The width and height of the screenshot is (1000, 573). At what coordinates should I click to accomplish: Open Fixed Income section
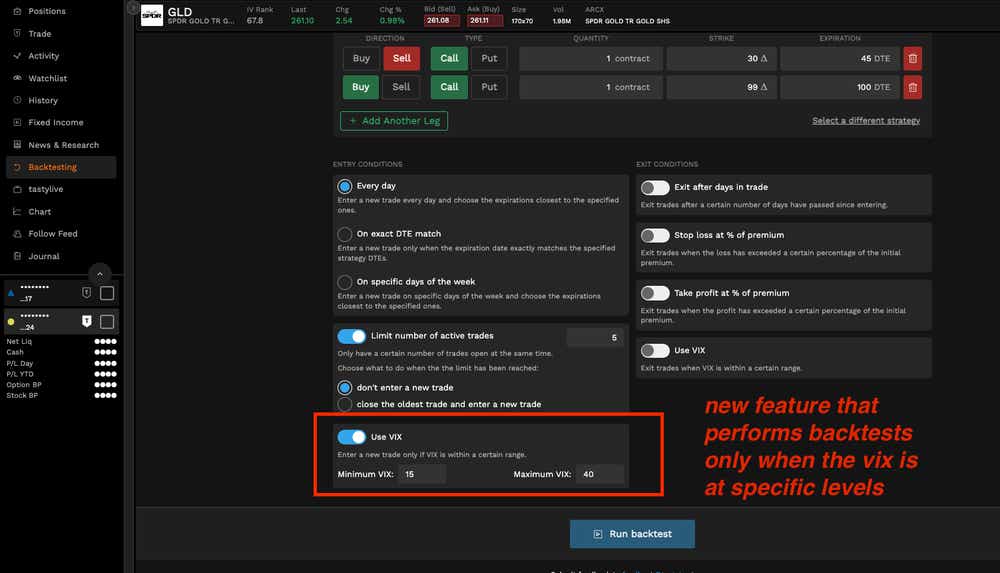pos(55,123)
